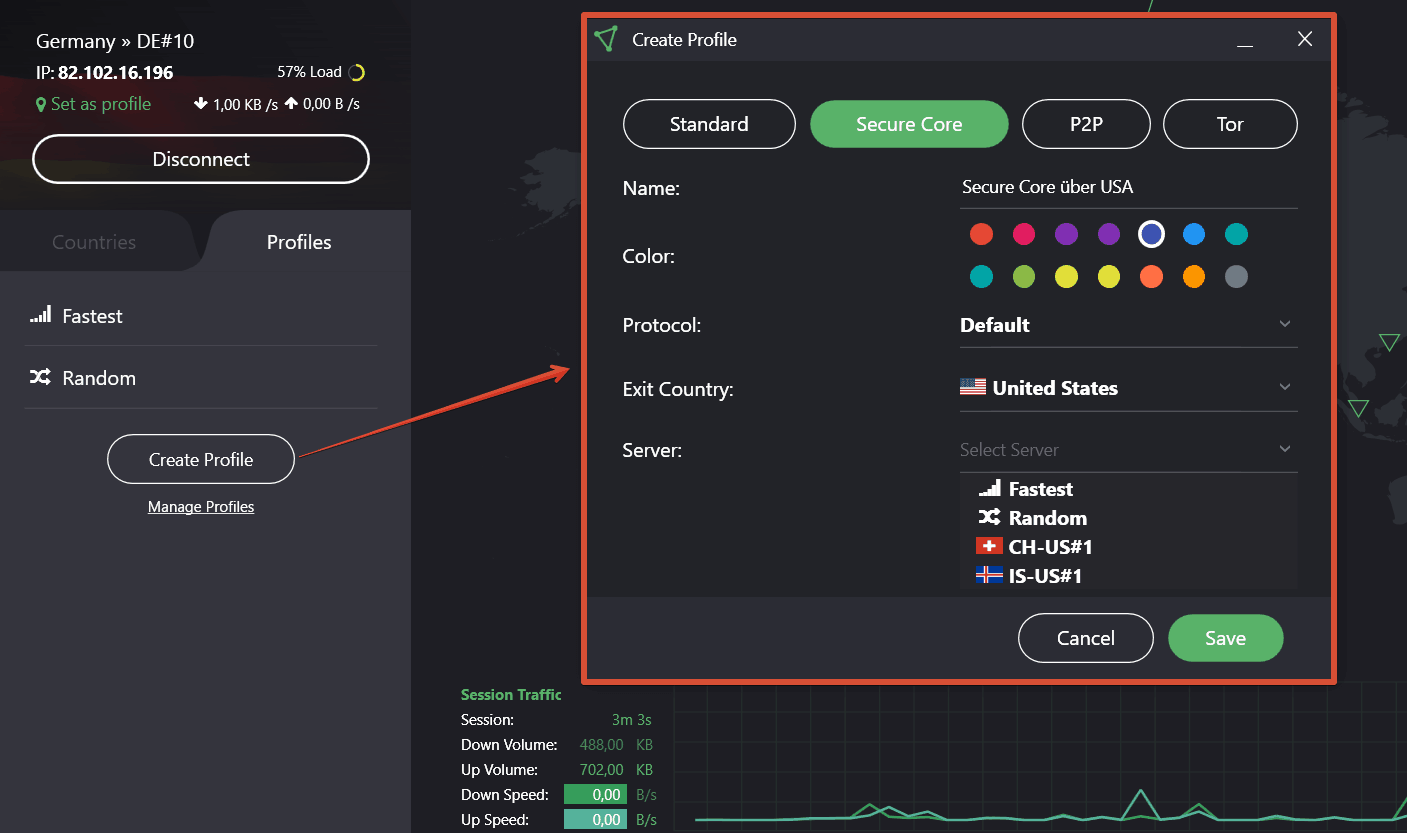Image resolution: width=1407 pixels, height=833 pixels.
Task: Pick the gray color swatch
Action: click(1236, 276)
